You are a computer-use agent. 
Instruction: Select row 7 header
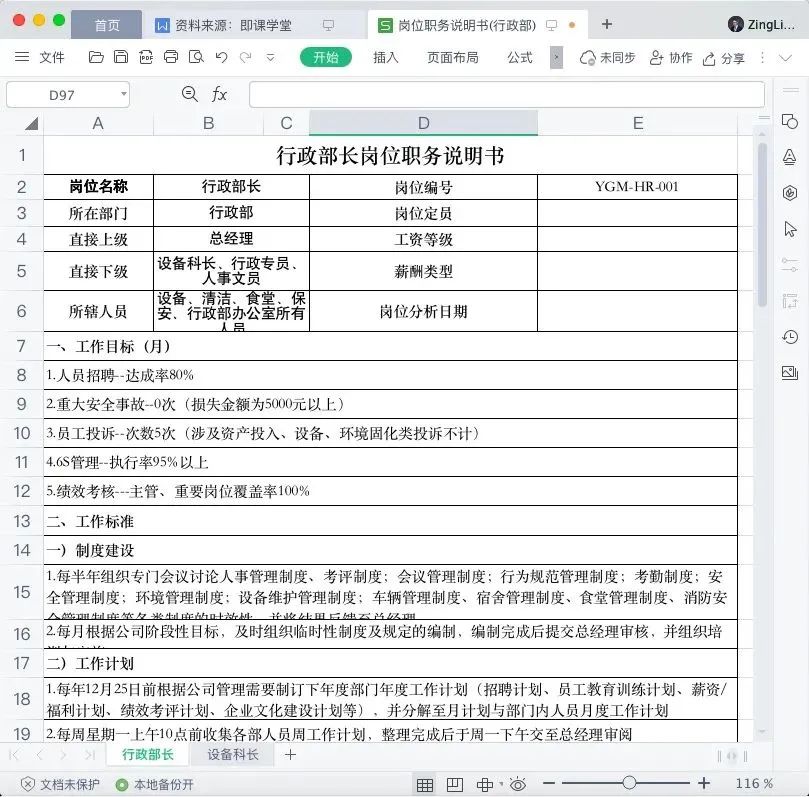22,346
